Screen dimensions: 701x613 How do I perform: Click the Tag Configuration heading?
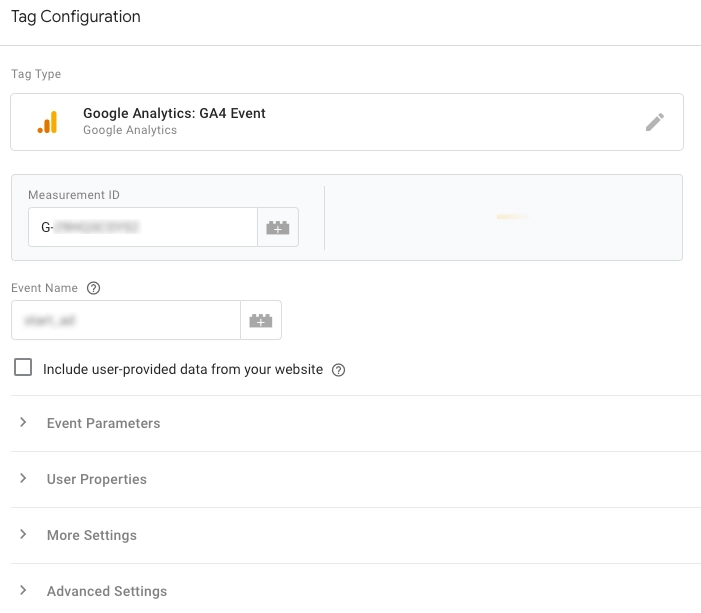[76, 17]
